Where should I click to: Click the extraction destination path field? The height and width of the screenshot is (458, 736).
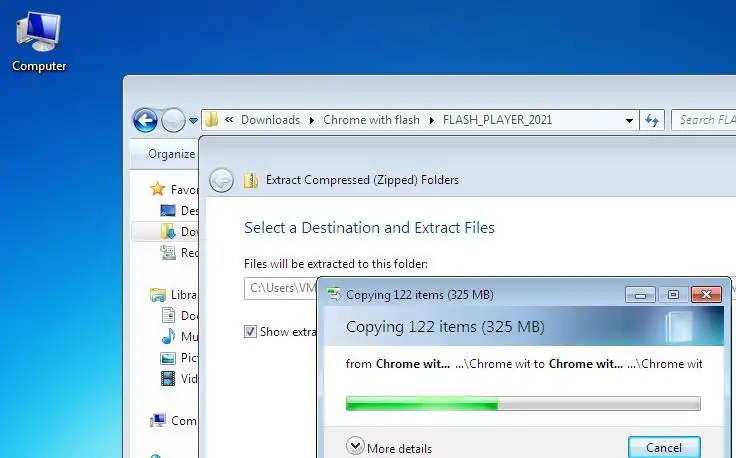point(281,288)
